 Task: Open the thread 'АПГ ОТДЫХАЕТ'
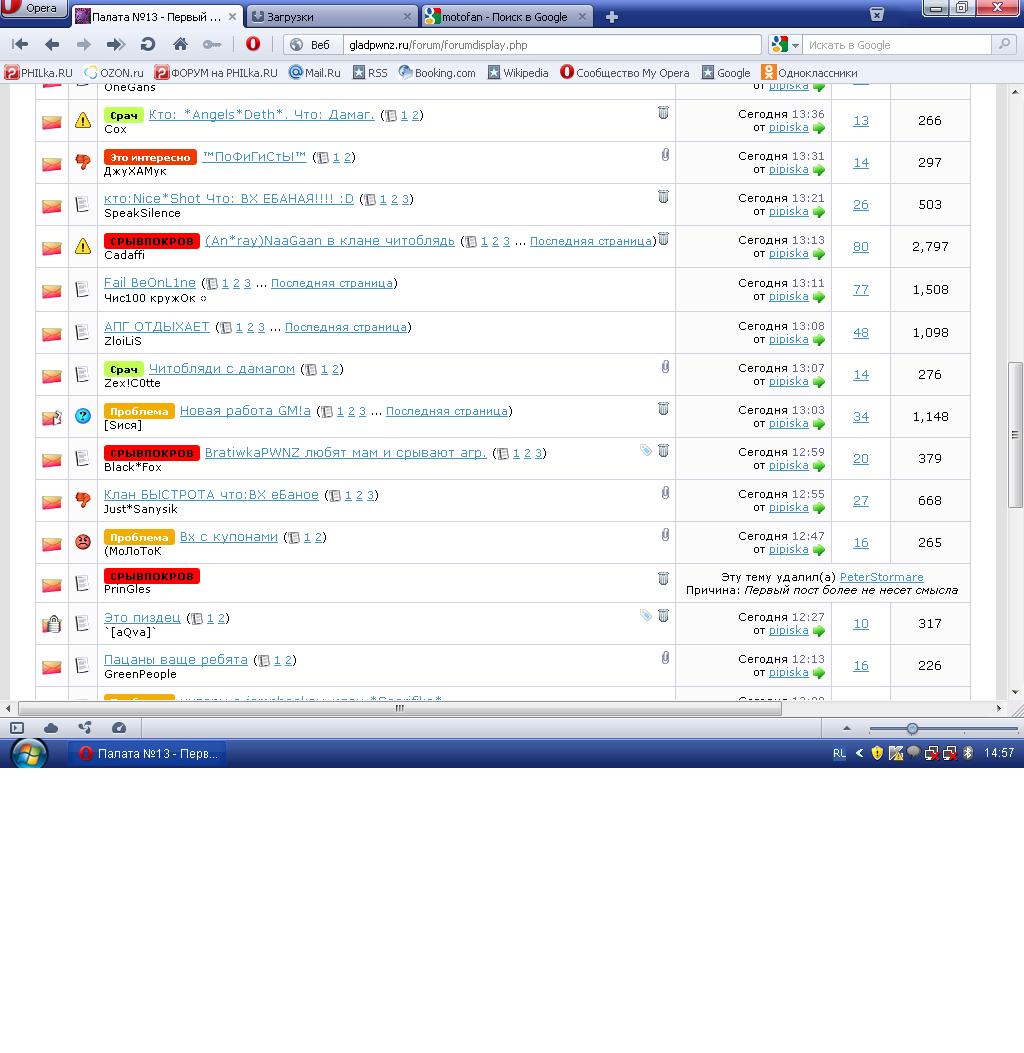click(x=157, y=327)
